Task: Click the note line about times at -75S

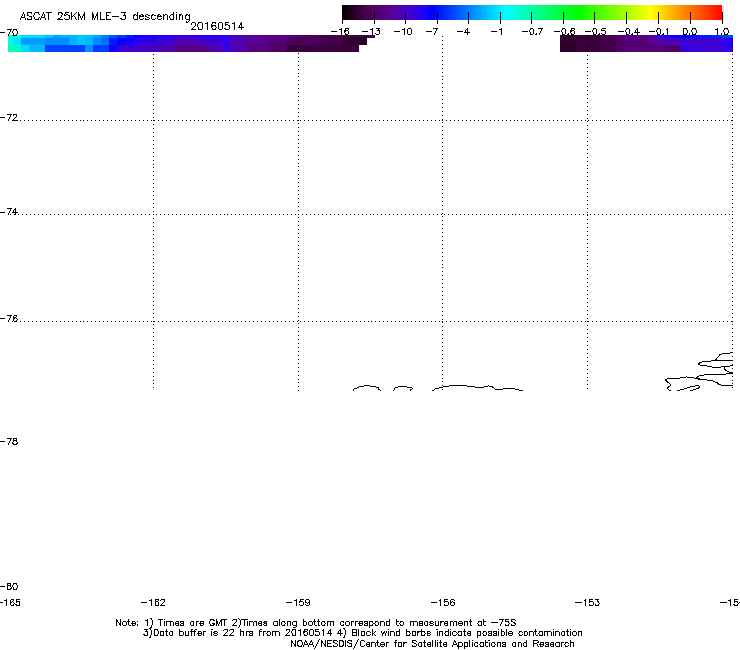Action: pos(316,623)
